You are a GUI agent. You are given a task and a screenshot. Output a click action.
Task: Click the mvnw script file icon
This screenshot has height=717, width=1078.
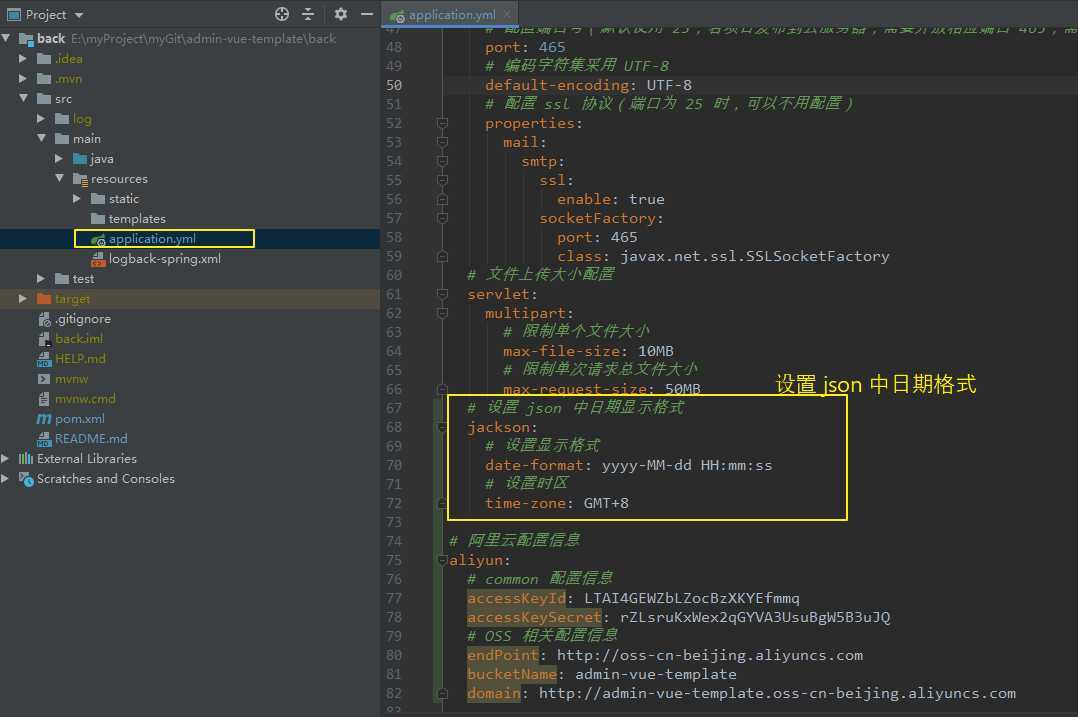click(44, 379)
